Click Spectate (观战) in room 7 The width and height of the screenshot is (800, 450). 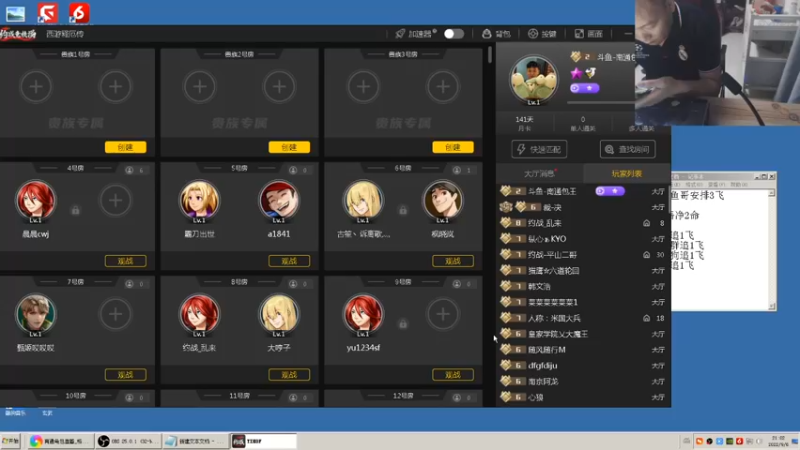(x=126, y=374)
